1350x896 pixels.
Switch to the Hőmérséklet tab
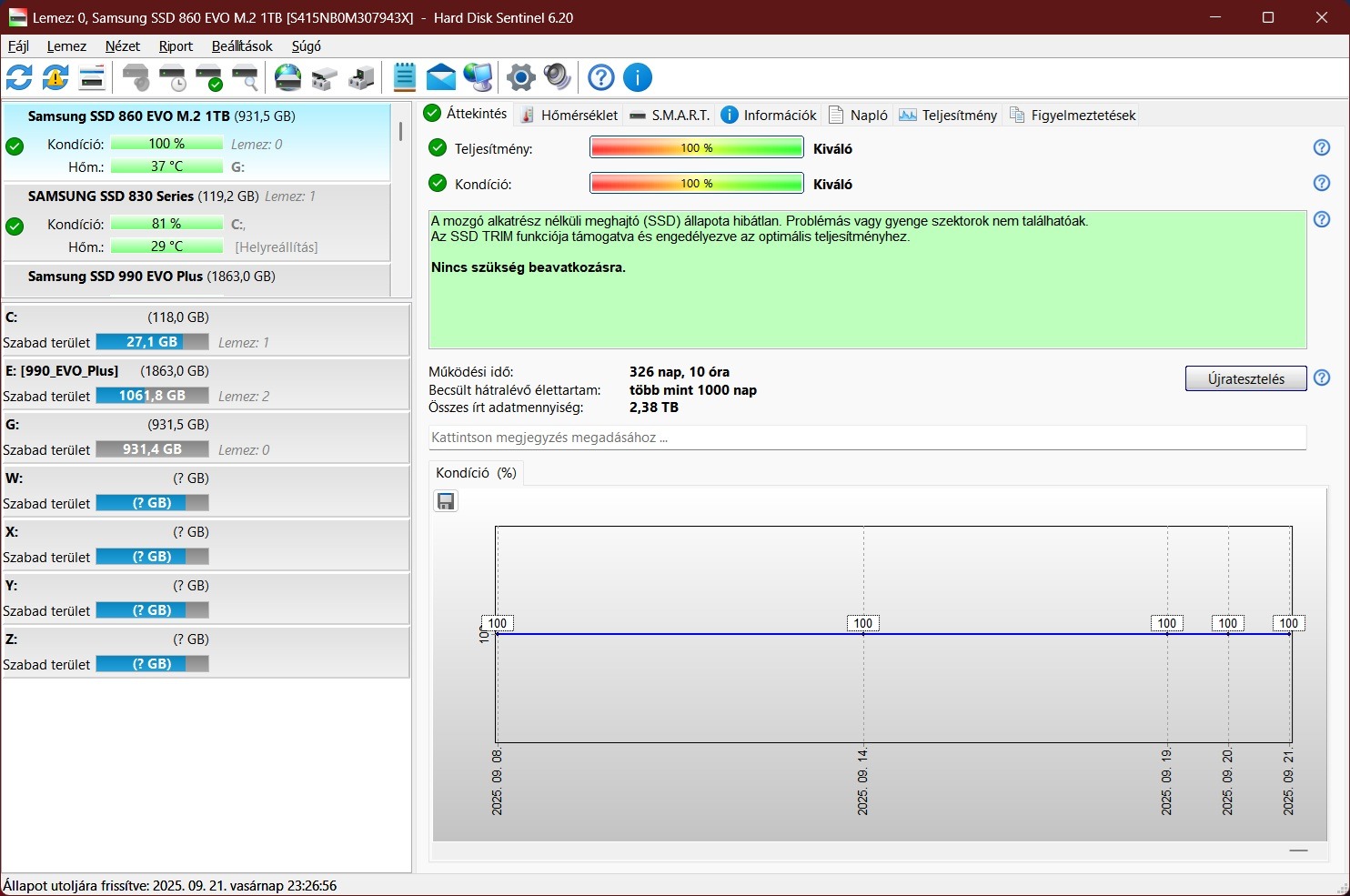[x=569, y=116]
